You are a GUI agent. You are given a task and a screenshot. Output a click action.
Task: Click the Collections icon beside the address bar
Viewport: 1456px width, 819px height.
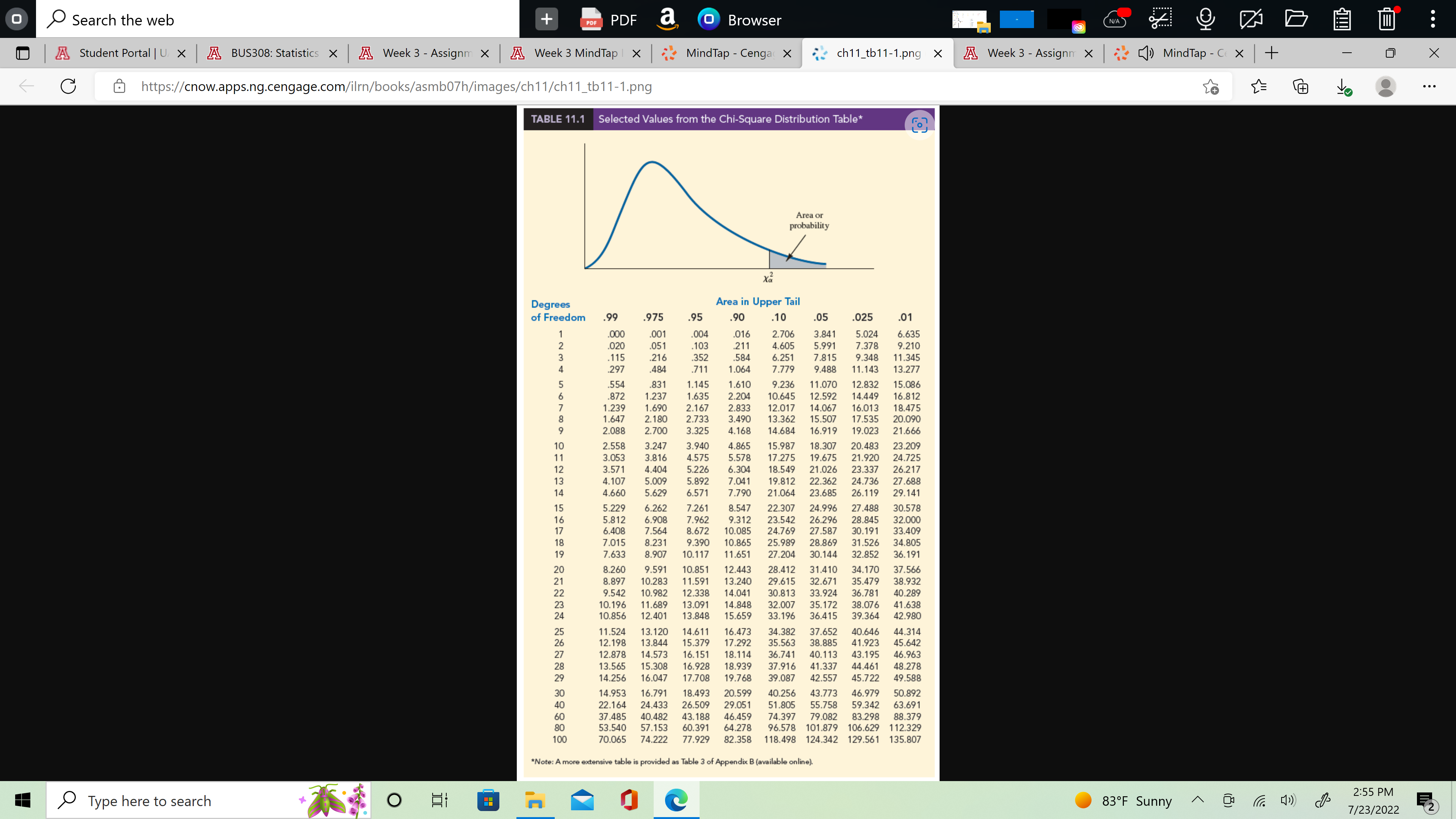pyautogui.click(x=1300, y=86)
